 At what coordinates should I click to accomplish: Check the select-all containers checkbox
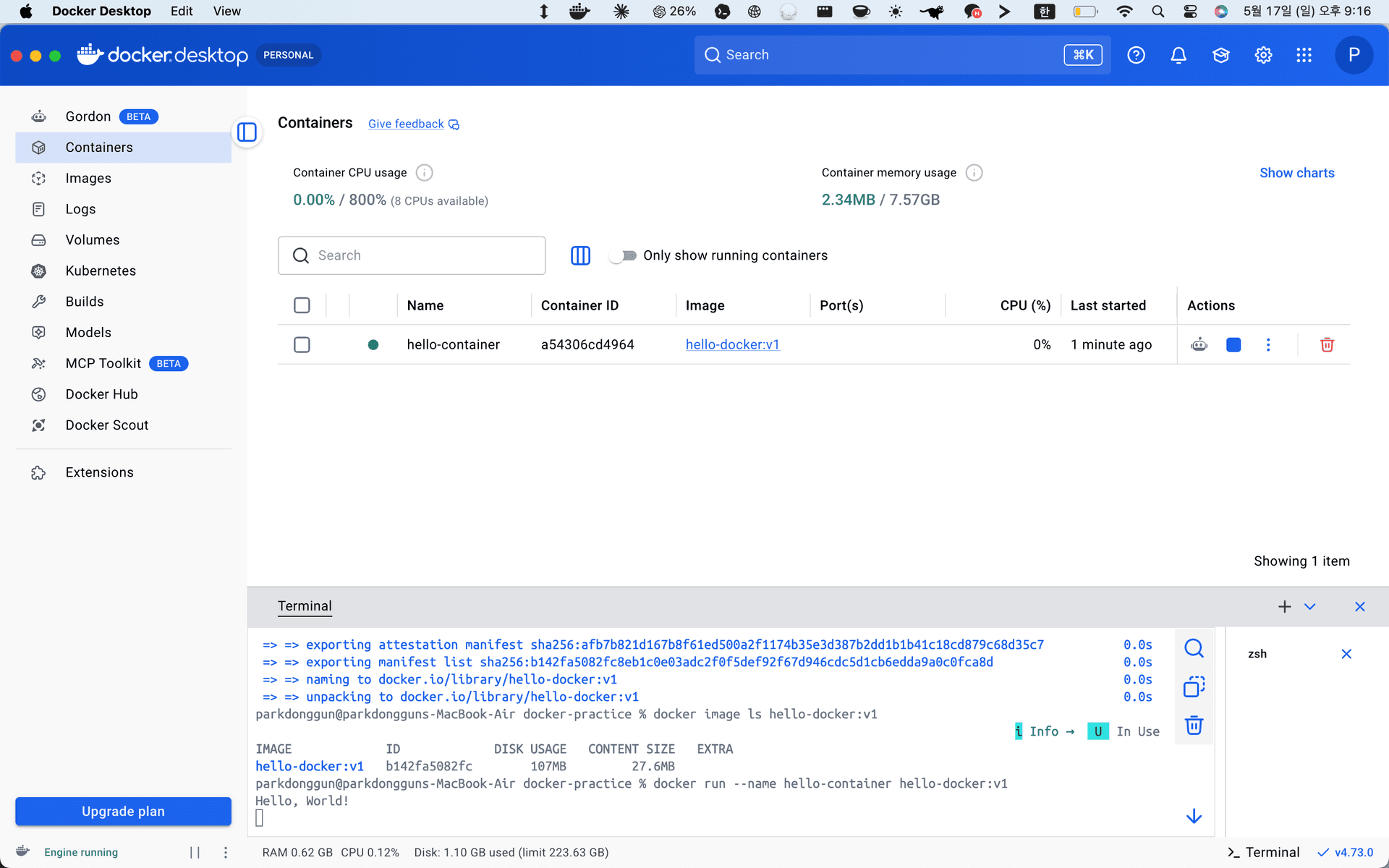point(302,305)
